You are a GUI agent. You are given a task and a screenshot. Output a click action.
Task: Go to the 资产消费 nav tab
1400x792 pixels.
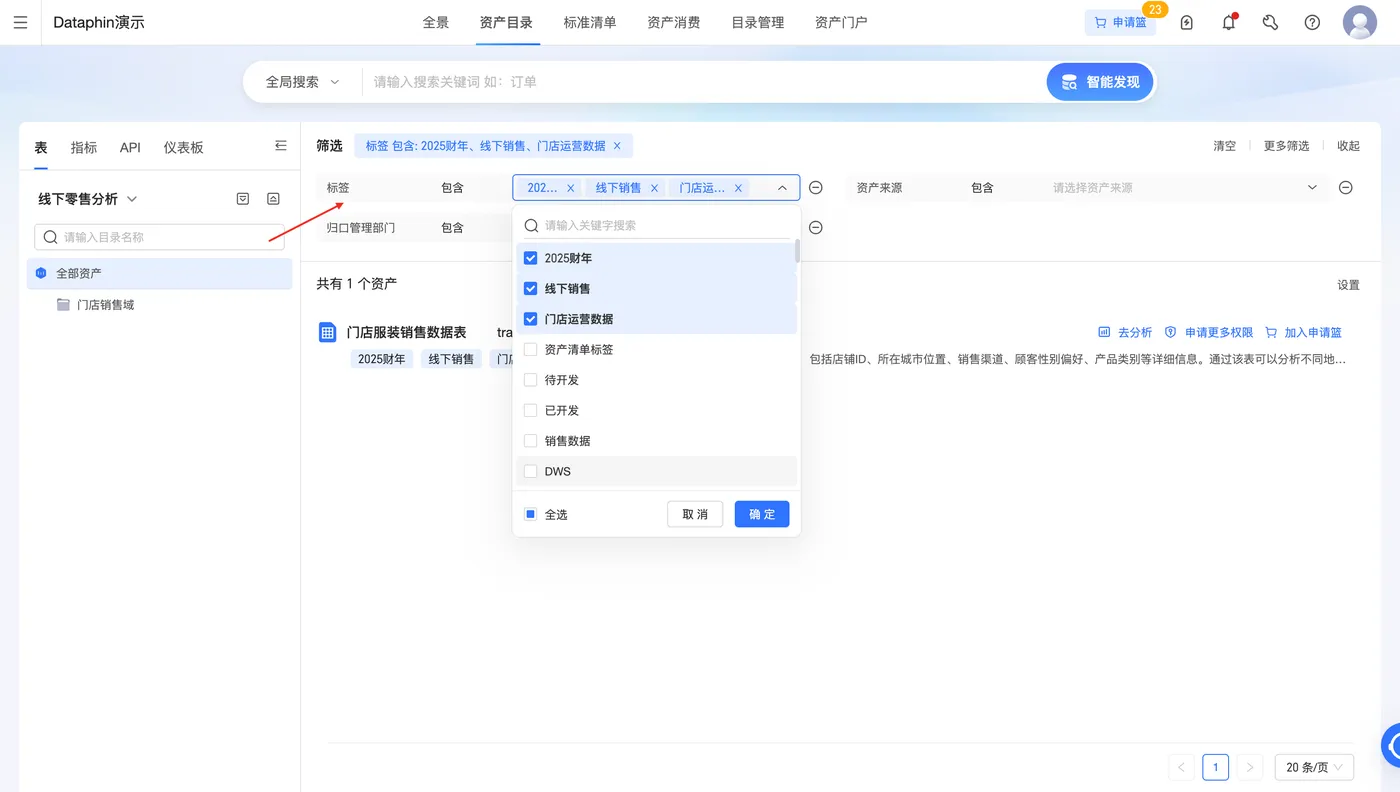point(674,22)
